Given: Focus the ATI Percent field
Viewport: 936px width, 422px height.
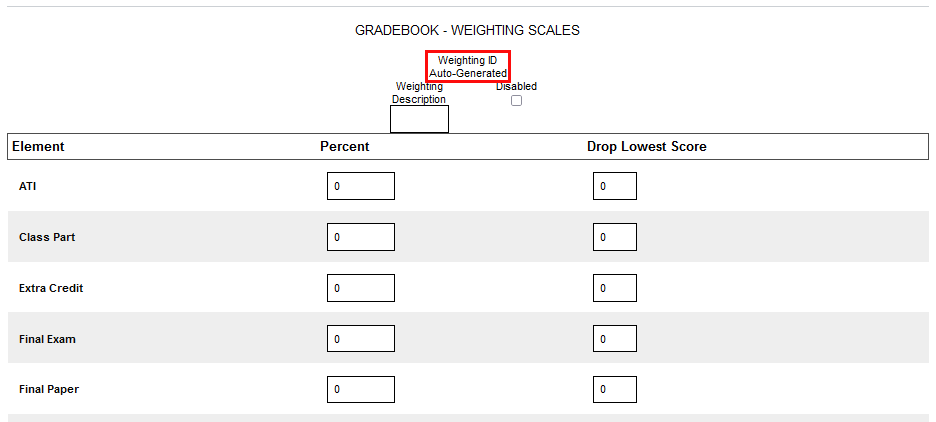Looking at the screenshot, I should [360, 186].
